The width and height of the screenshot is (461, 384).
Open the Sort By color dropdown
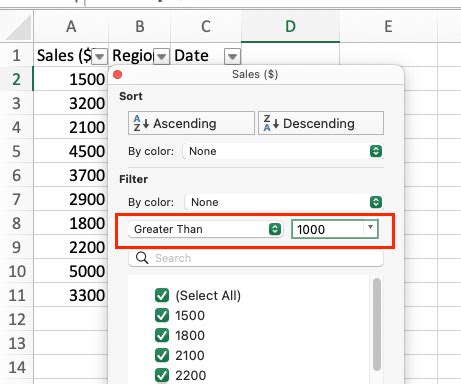pos(283,151)
